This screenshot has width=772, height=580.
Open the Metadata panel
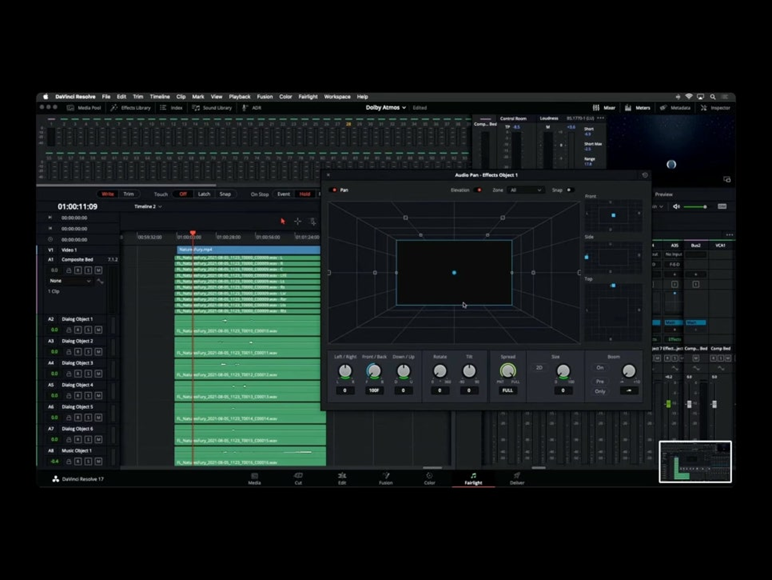coord(677,107)
